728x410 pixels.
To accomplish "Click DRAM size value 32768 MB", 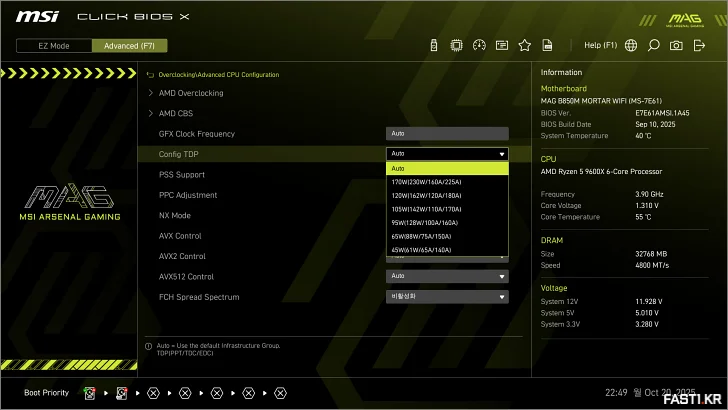I will pyautogui.click(x=651, y=254).
